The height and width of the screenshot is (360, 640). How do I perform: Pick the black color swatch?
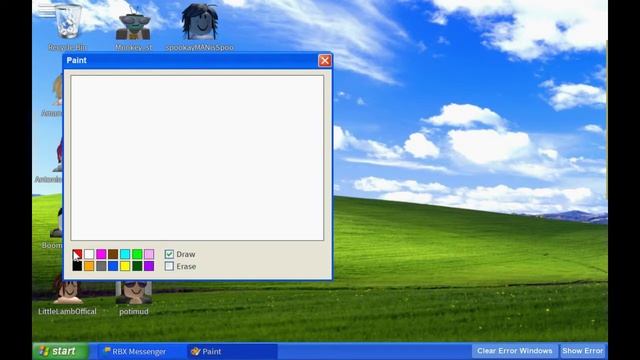click(x=77, y=266)
